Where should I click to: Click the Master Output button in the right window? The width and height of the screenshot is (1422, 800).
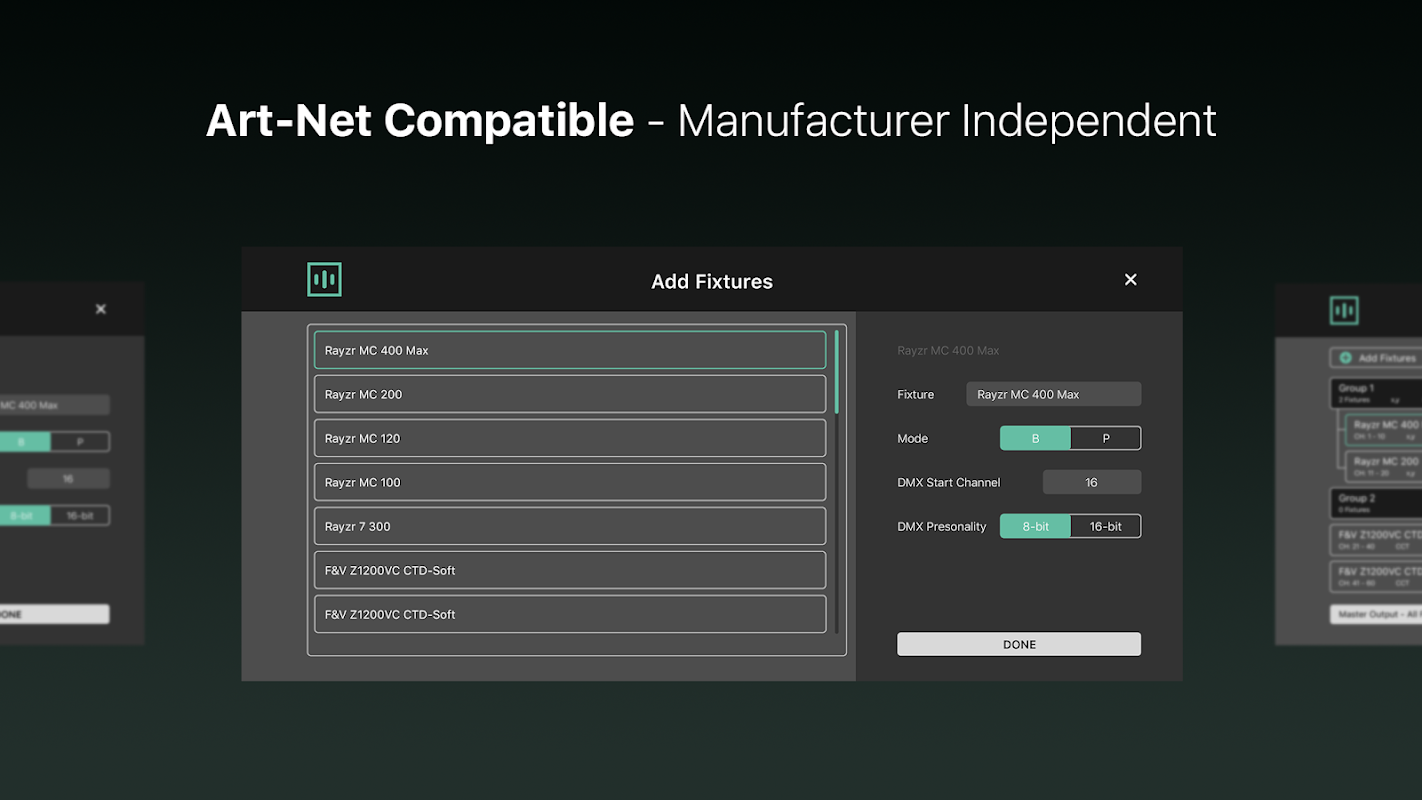pos(1376,614)
